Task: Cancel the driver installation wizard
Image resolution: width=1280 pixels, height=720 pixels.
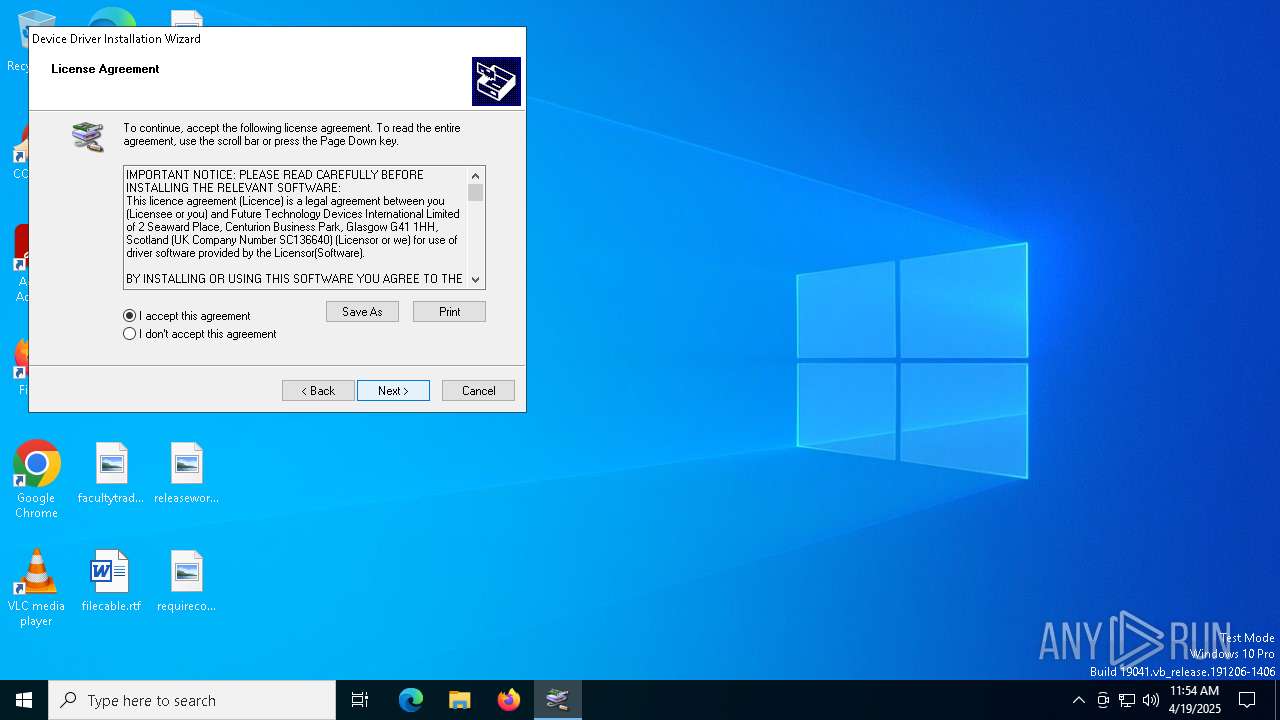Action: click(478, 391)
